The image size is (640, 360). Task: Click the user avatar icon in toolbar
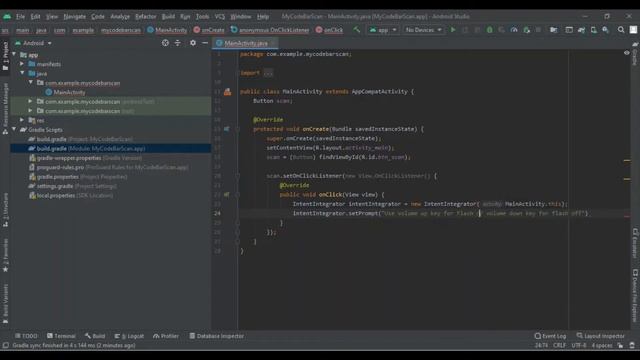(x=633, y=30)
